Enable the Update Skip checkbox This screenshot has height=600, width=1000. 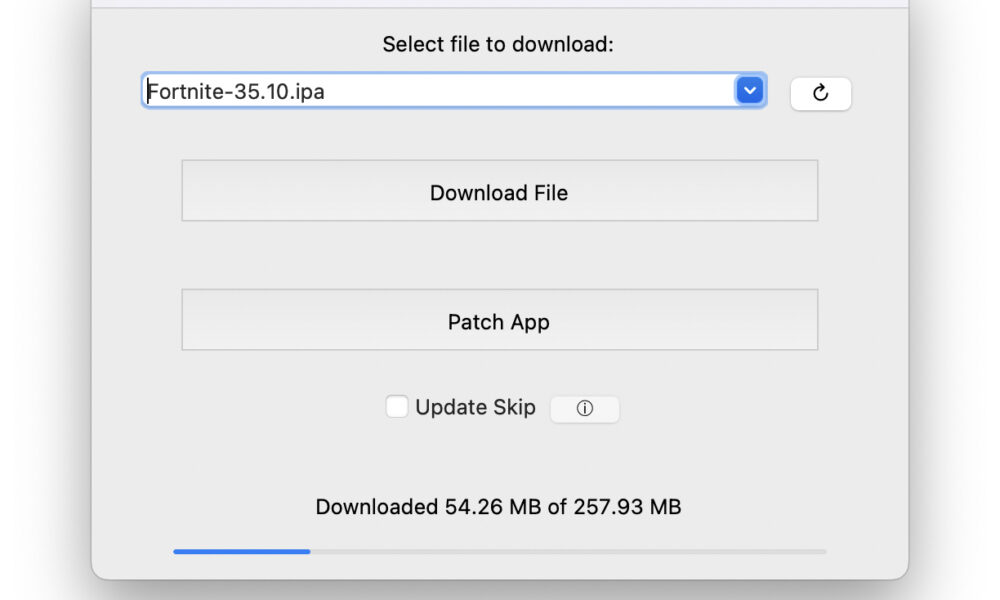pos(397,407)
